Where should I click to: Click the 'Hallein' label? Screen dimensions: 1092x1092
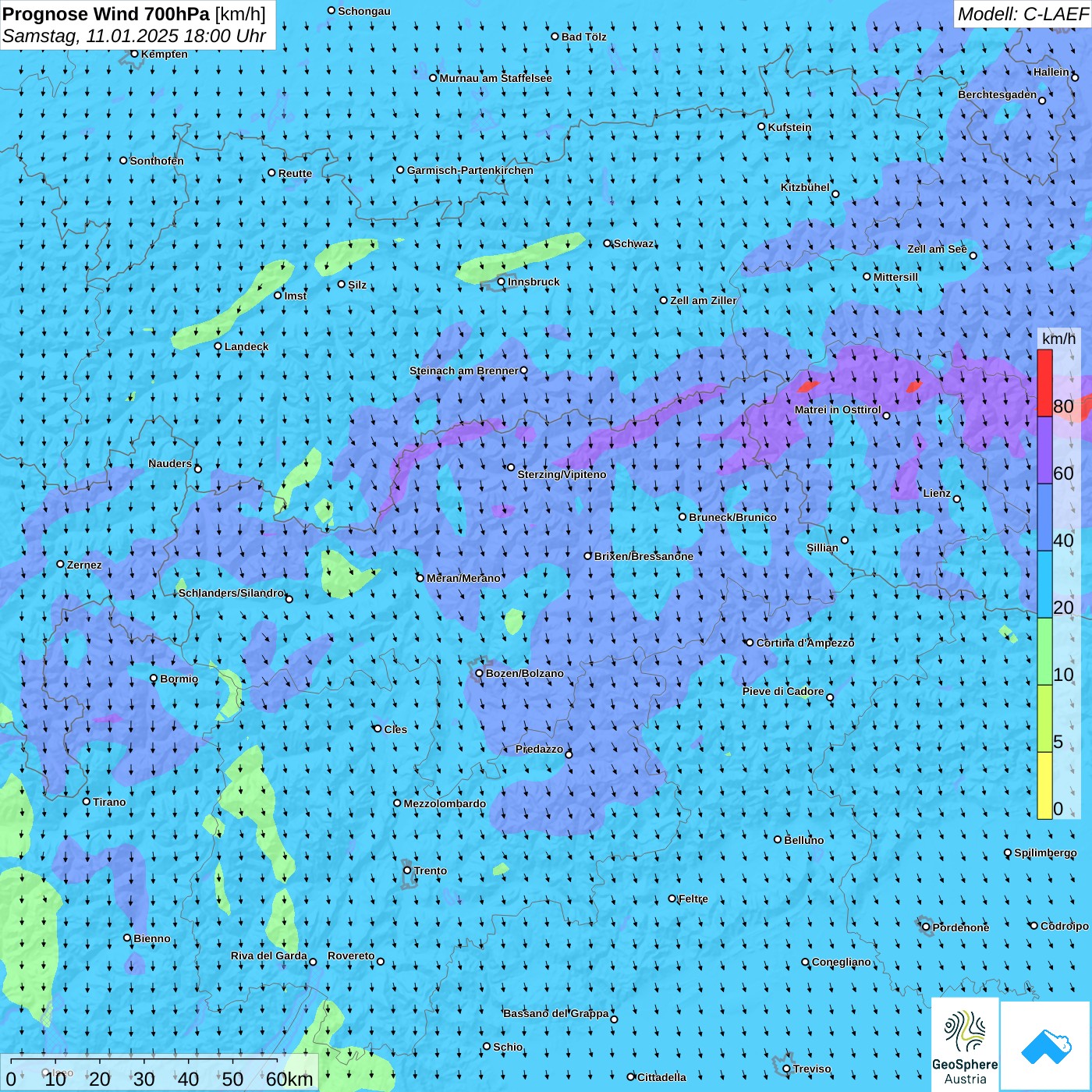(x=1051, y=72)
